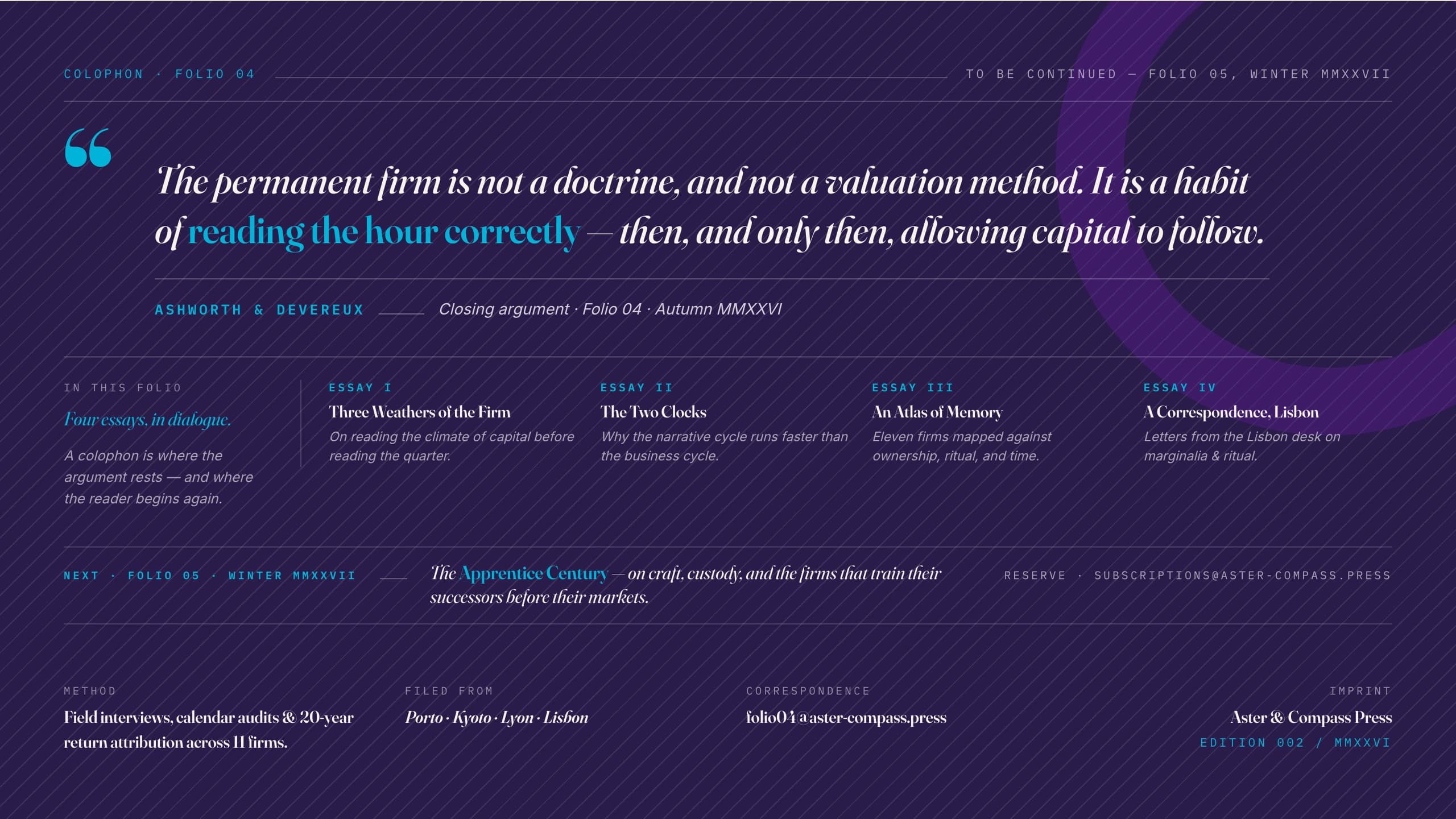Click the line 'successors before their markets.'
The width and height of the screenshot is (1456, 819).
point(539,597)
